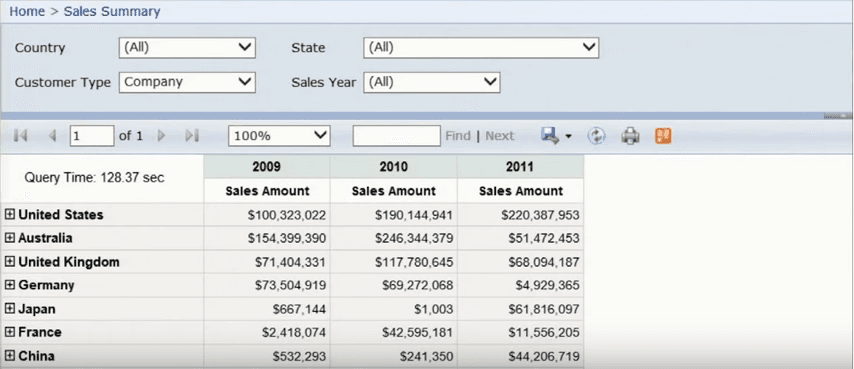
Task: Click the 'of 1' page count text
Action: [x=131, y=136]
